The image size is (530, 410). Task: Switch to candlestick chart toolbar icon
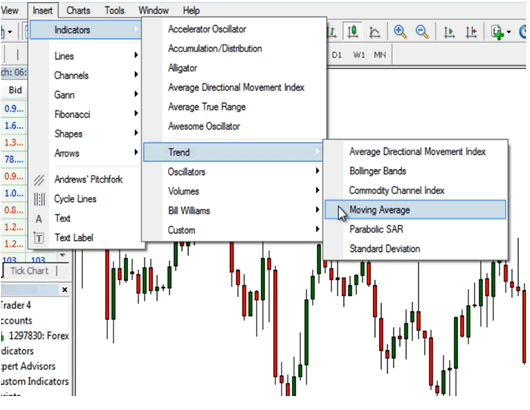[x=353, y=32]
